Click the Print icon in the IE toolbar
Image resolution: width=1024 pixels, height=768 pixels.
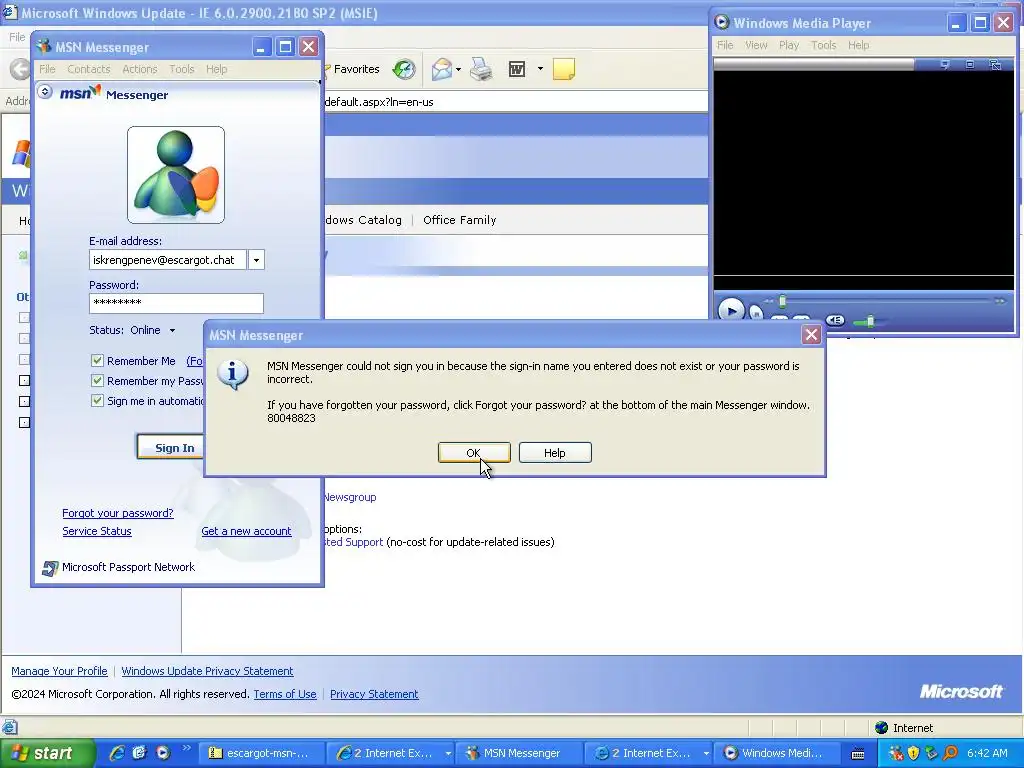point(481,69)
